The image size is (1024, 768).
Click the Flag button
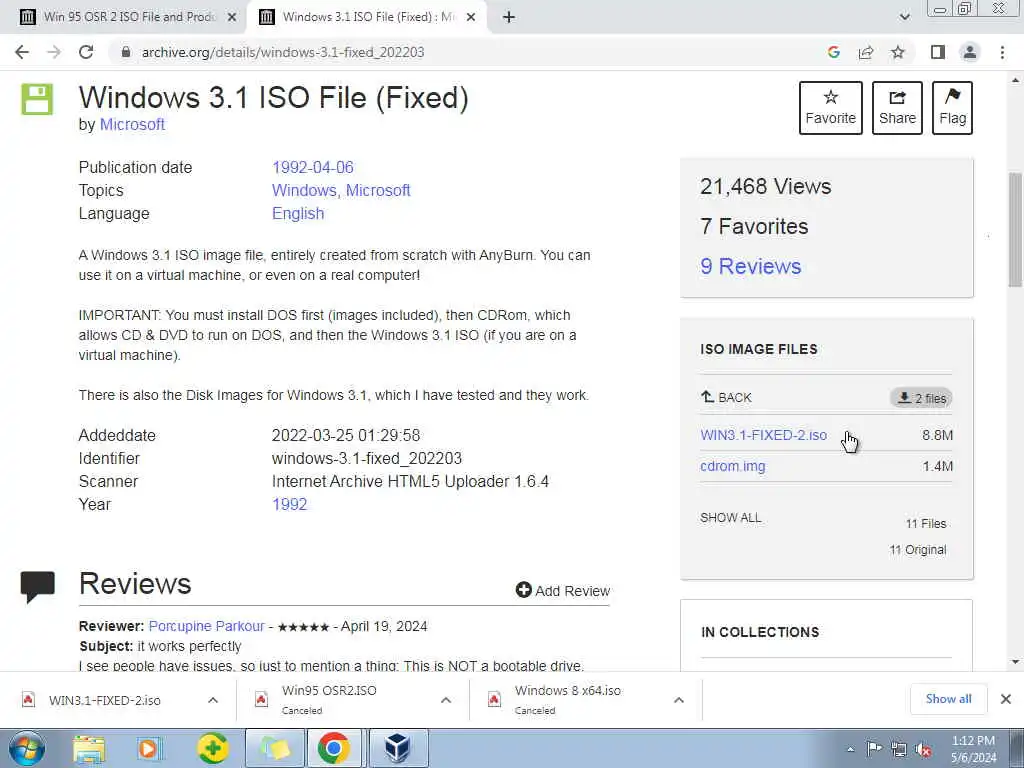click(952, 108)
